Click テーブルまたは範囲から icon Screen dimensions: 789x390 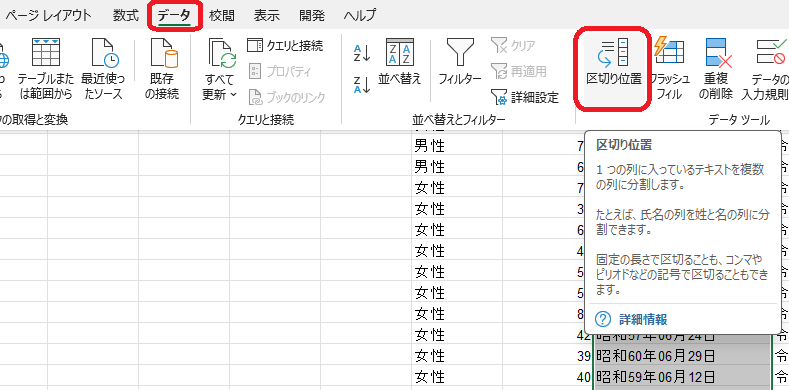[x=46, y=69]
